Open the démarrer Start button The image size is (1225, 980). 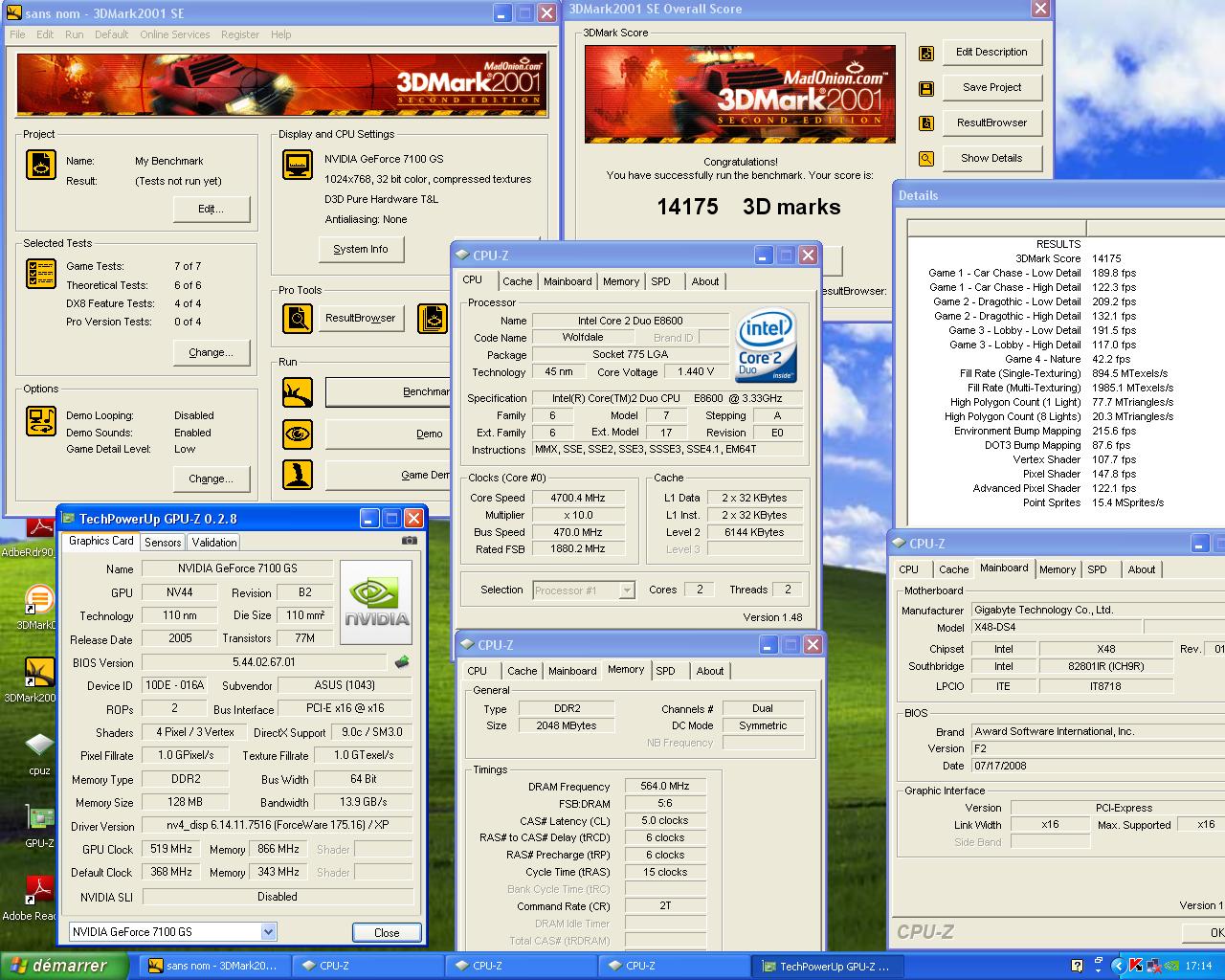[x=64, y=966]
